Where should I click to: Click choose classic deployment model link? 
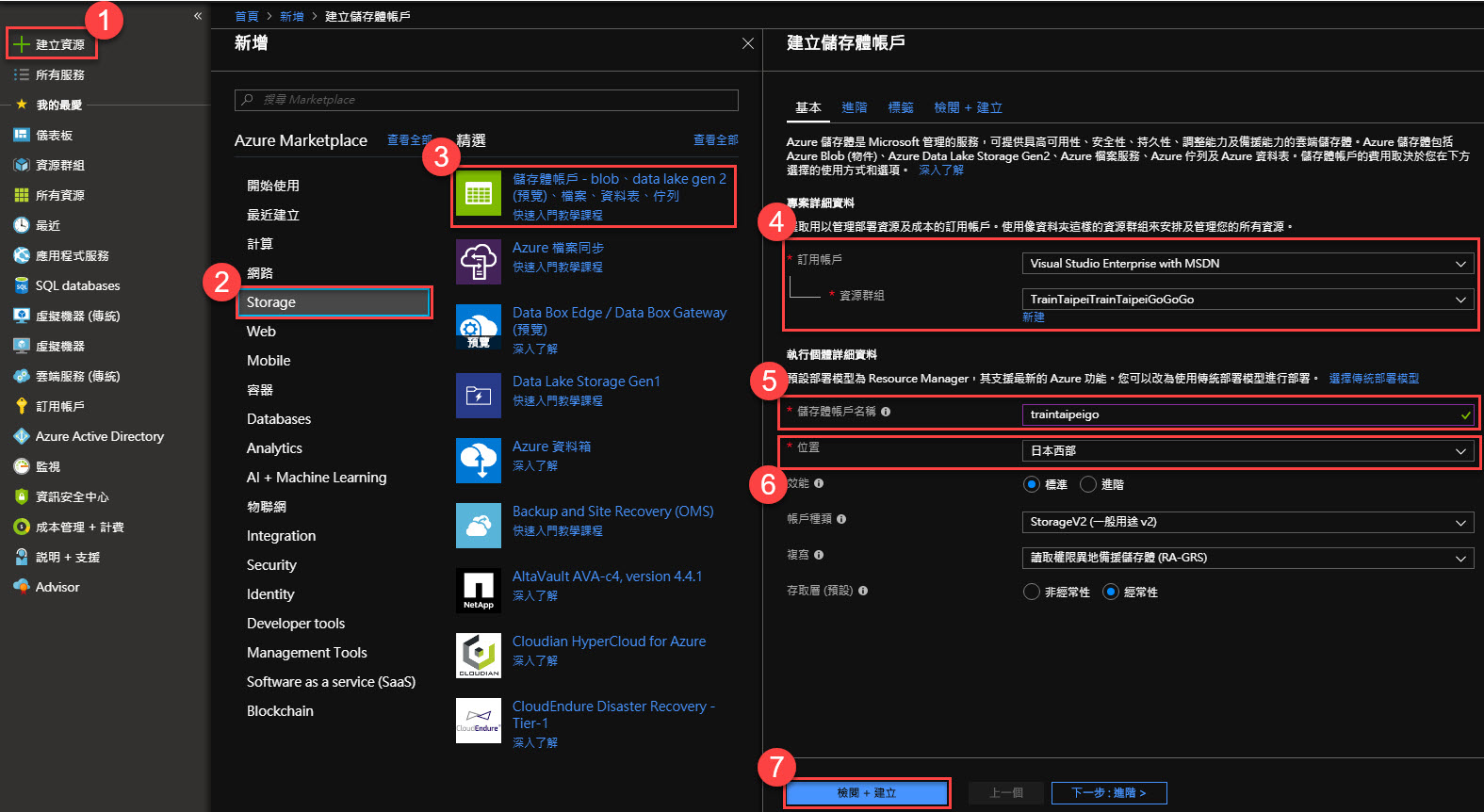(x=1374, y=379)
